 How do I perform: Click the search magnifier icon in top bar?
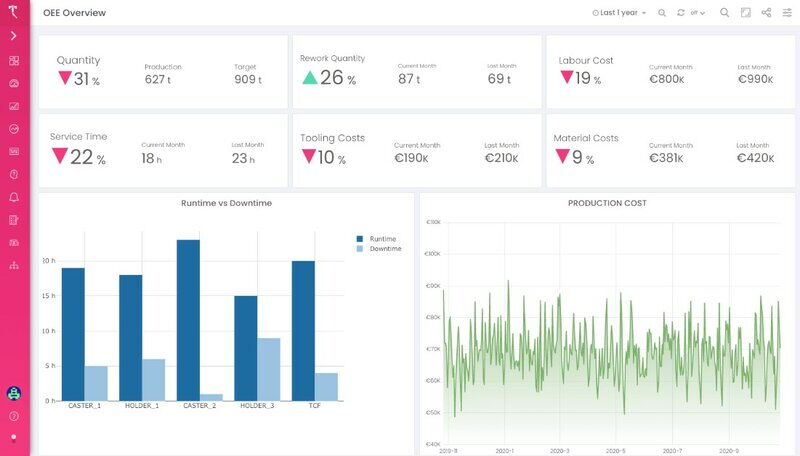pyautogui.click(x=725, y=13)
